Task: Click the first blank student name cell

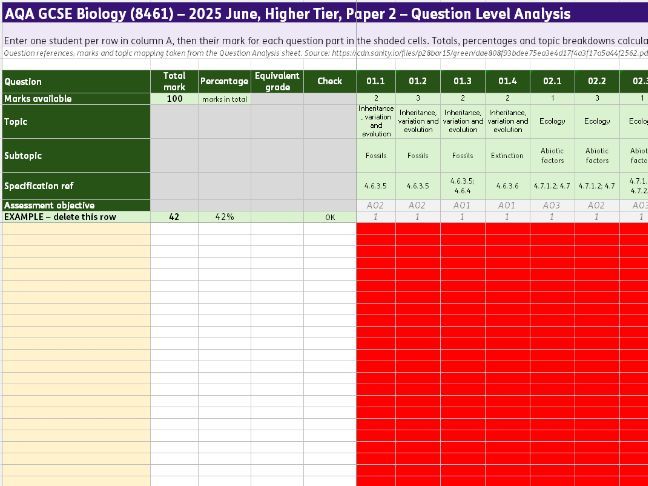Action: click(76, 229)
